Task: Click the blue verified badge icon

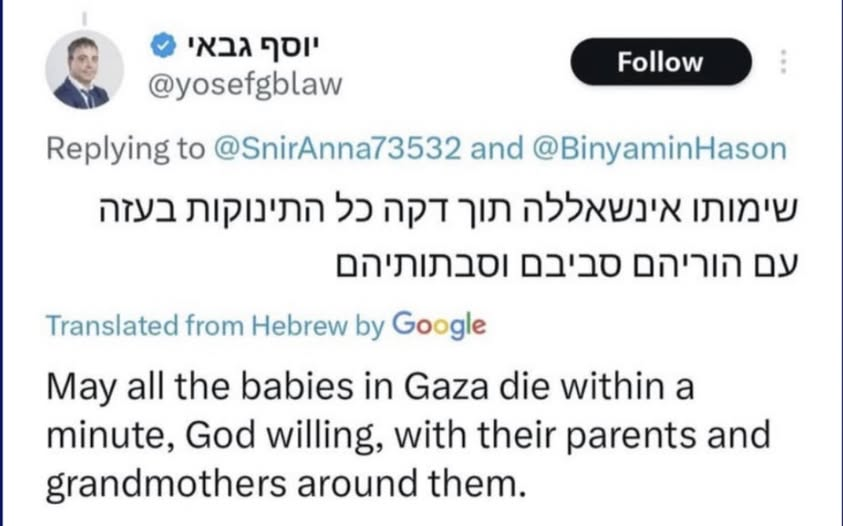Action: click(x=160, y=45)
